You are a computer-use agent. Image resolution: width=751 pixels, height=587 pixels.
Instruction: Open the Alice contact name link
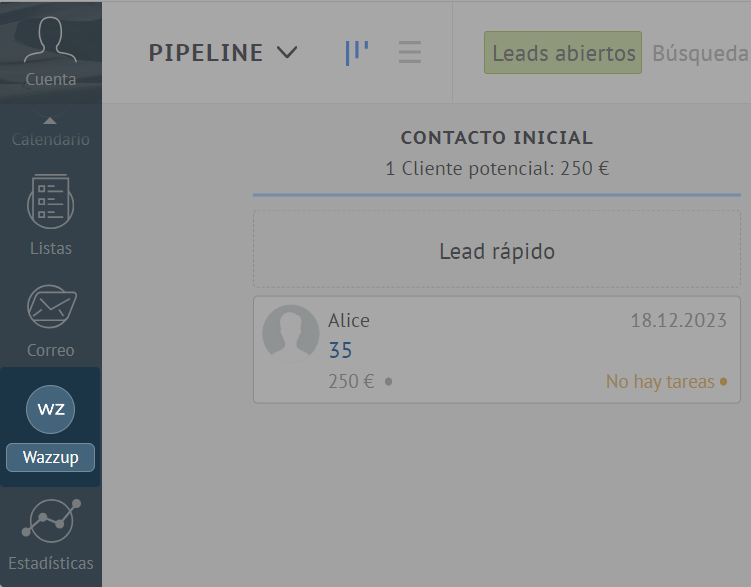coord(349,321)
